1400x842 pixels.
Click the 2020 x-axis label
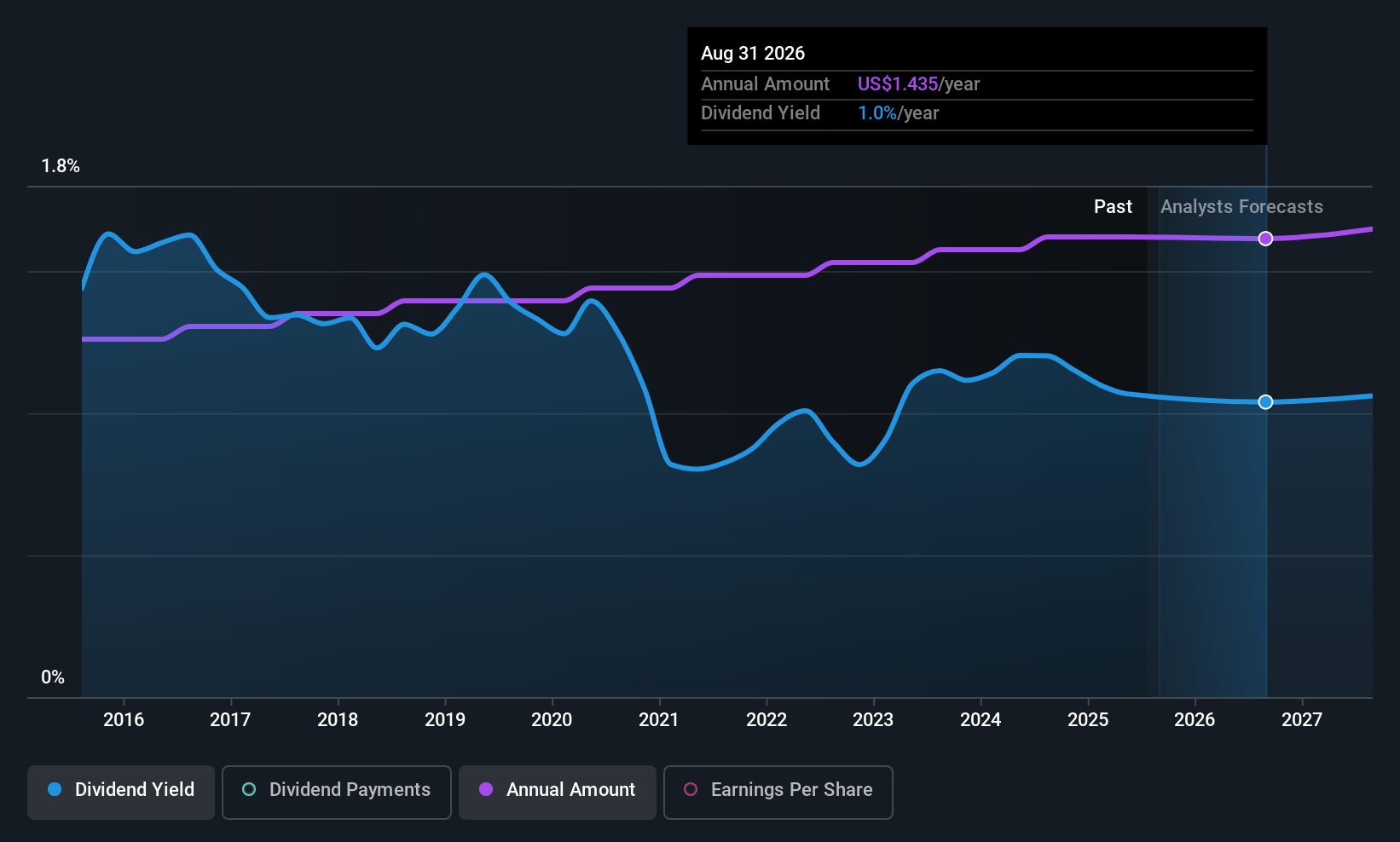(x=552, y=720)
